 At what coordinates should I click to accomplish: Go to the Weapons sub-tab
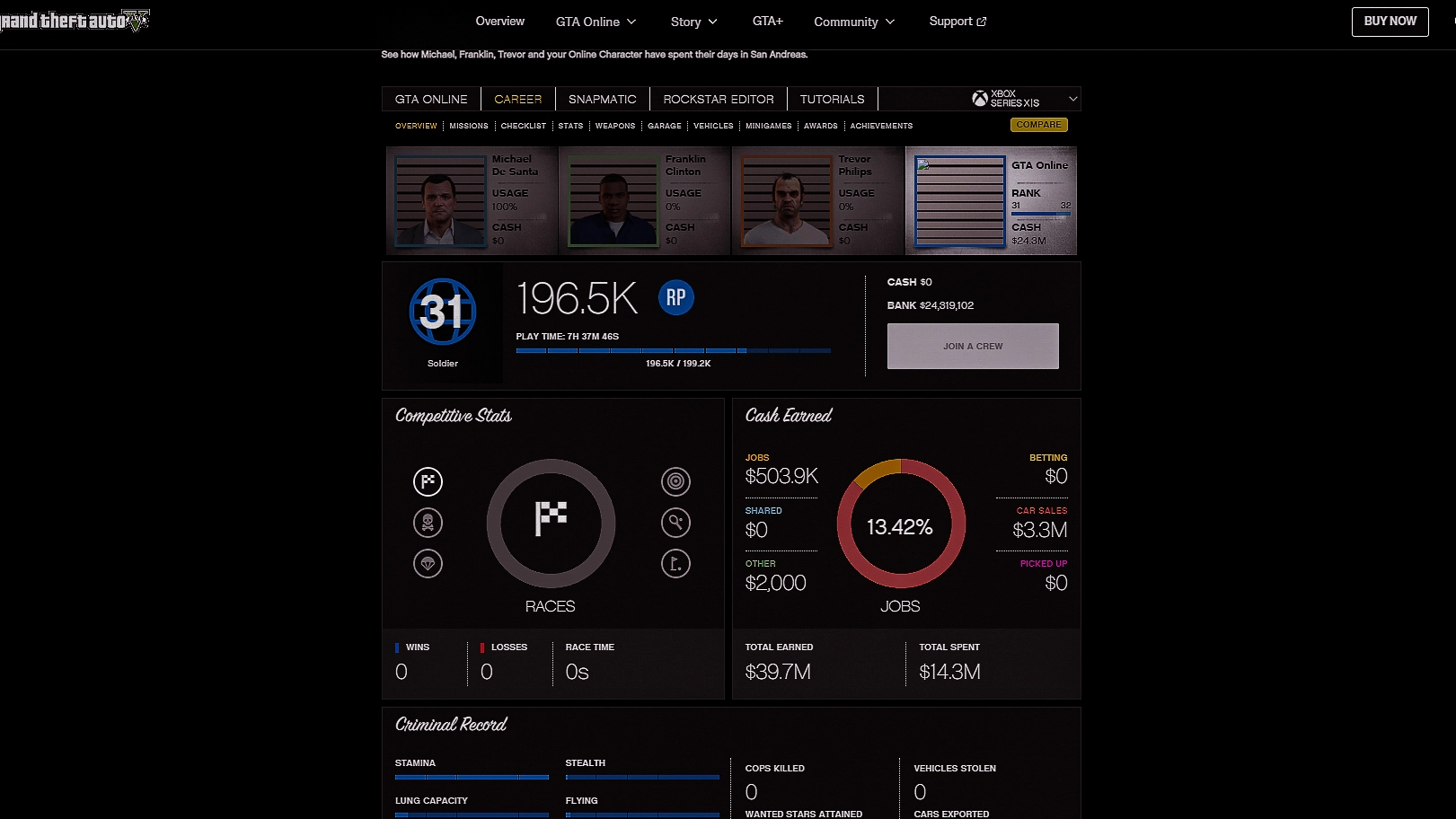point(614,126)
